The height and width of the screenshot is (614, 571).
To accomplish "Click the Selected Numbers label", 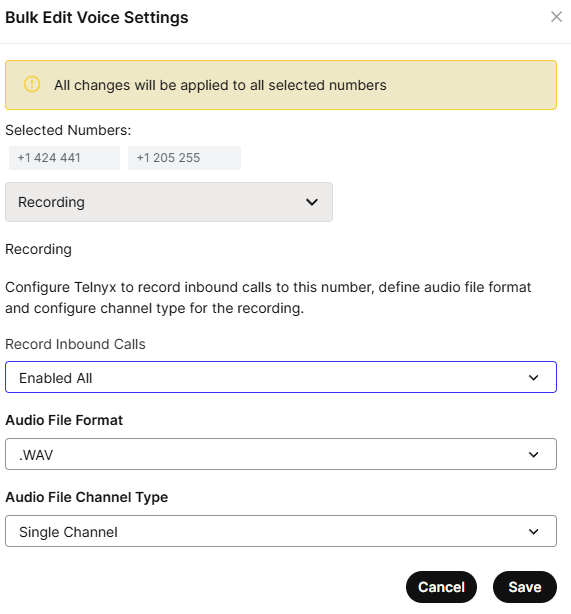I will click(68, 130).
